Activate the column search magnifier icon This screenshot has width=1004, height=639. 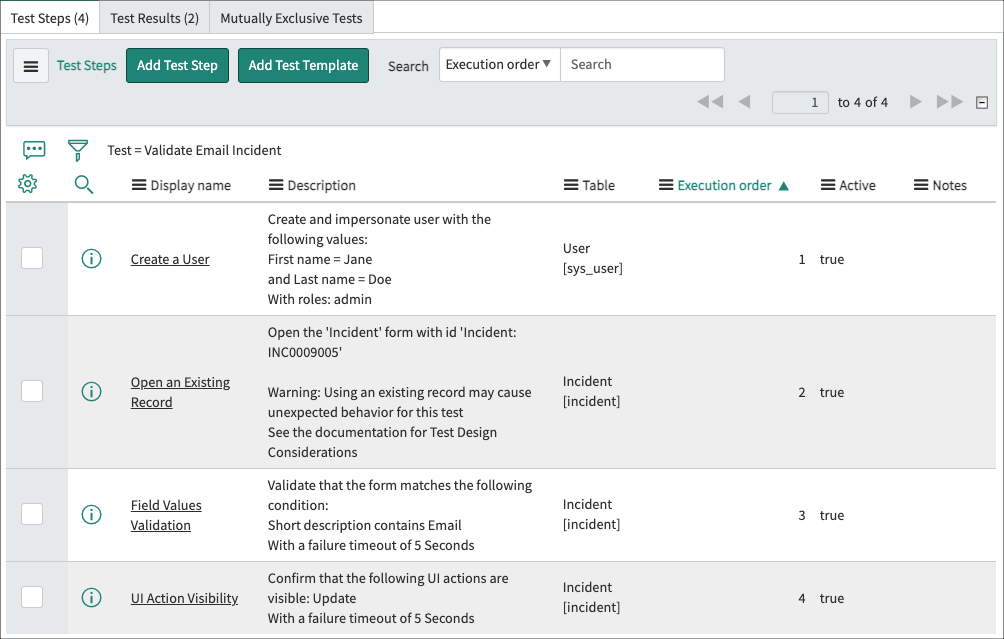(83, 184)
